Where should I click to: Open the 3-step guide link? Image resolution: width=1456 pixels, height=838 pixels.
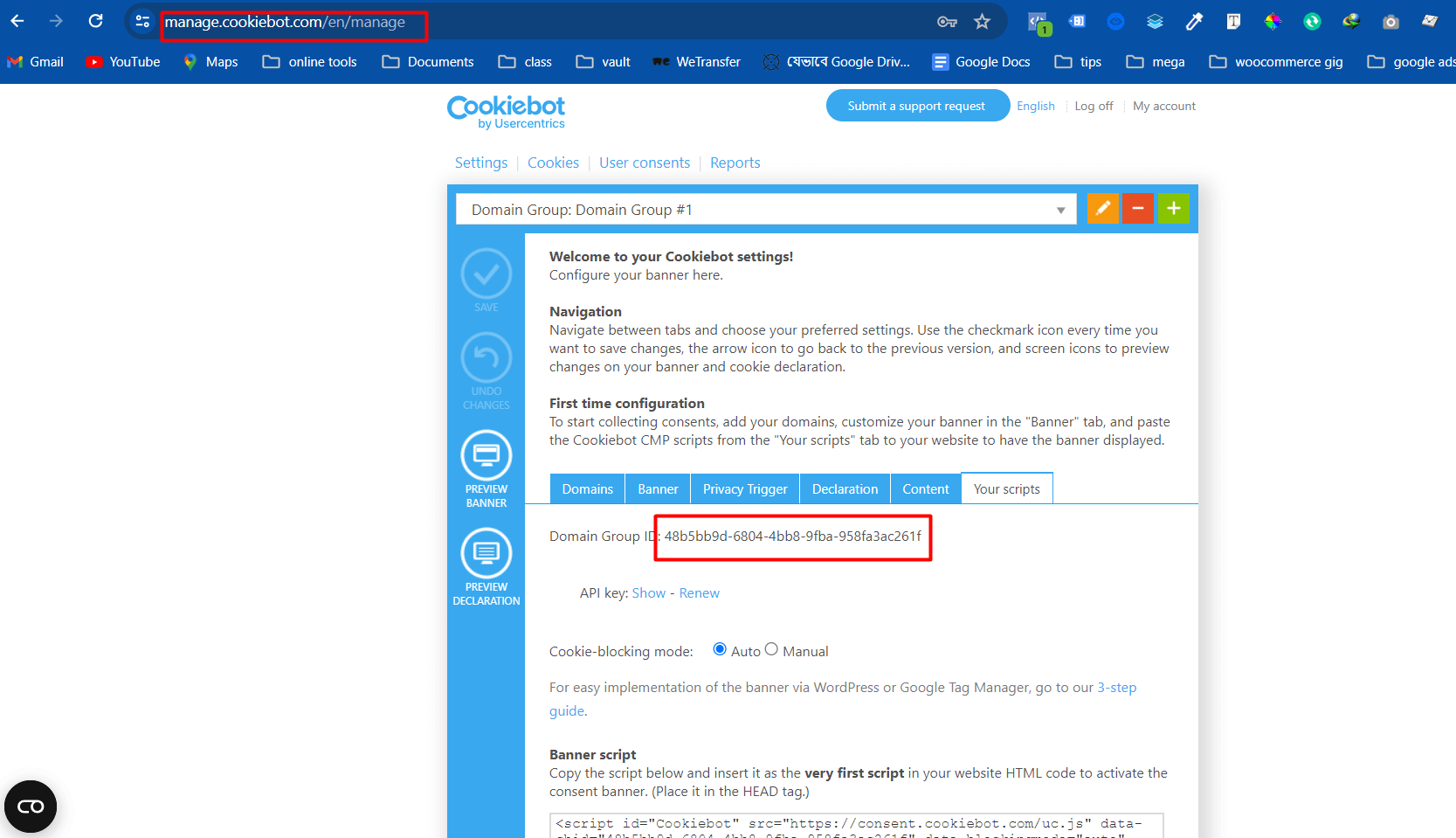pyautogui.click(x=1117, y=688)
